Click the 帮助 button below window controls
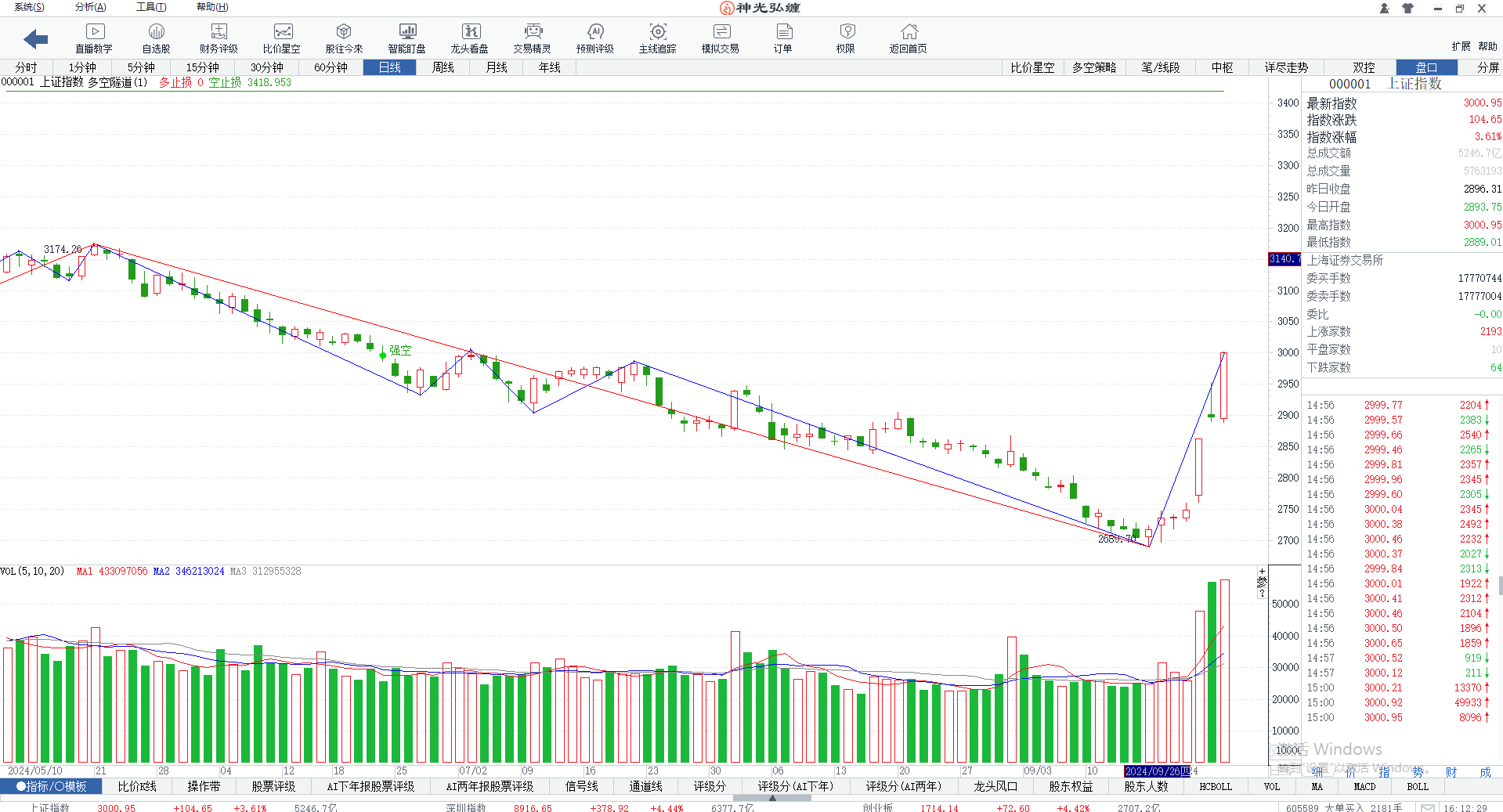Image resolution: width=1503 pixels, height=812 pixels. coord(1488,46)
